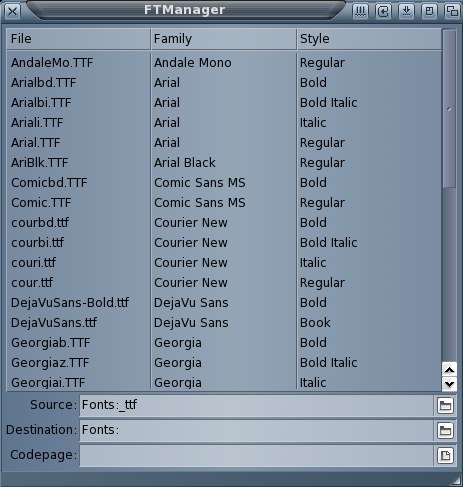Click the empty Codepage input field
The height and width of the screenshot is (487, 463).
(x=256, y=455)
